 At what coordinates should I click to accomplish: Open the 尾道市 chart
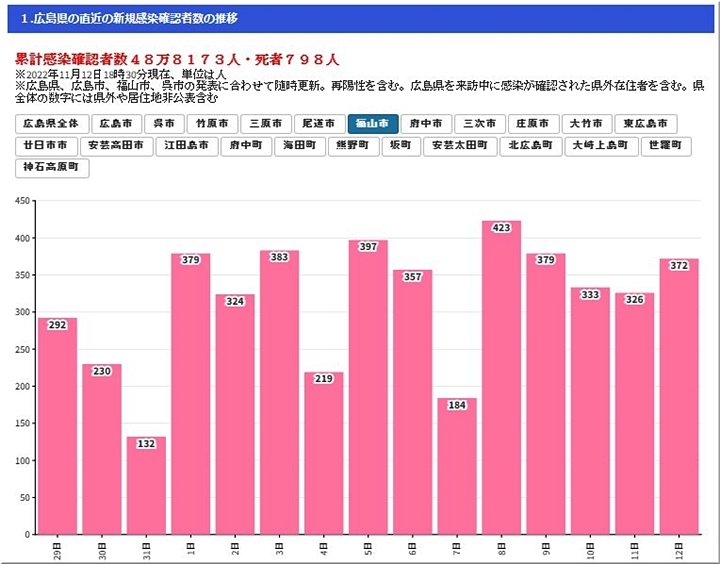(x=320, y=124)
